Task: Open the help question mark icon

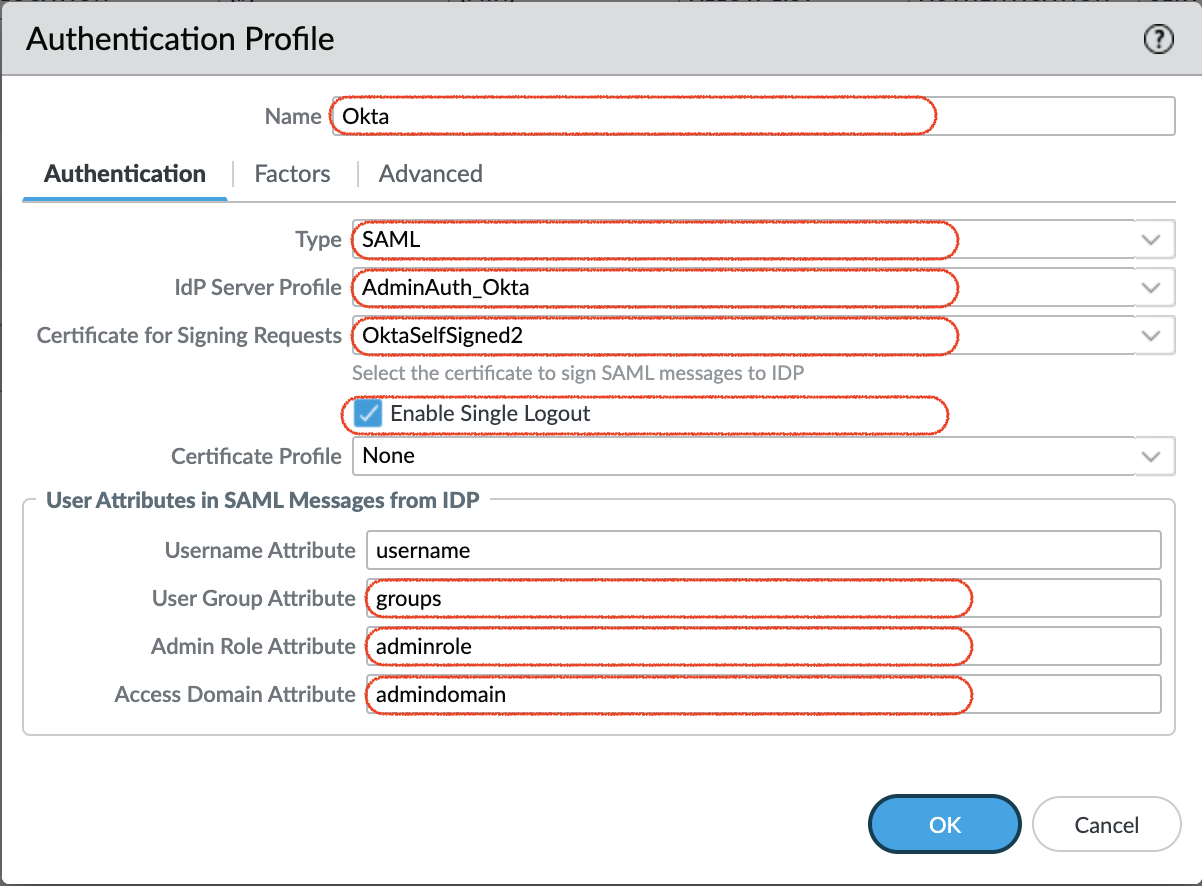Action: 1158,40
